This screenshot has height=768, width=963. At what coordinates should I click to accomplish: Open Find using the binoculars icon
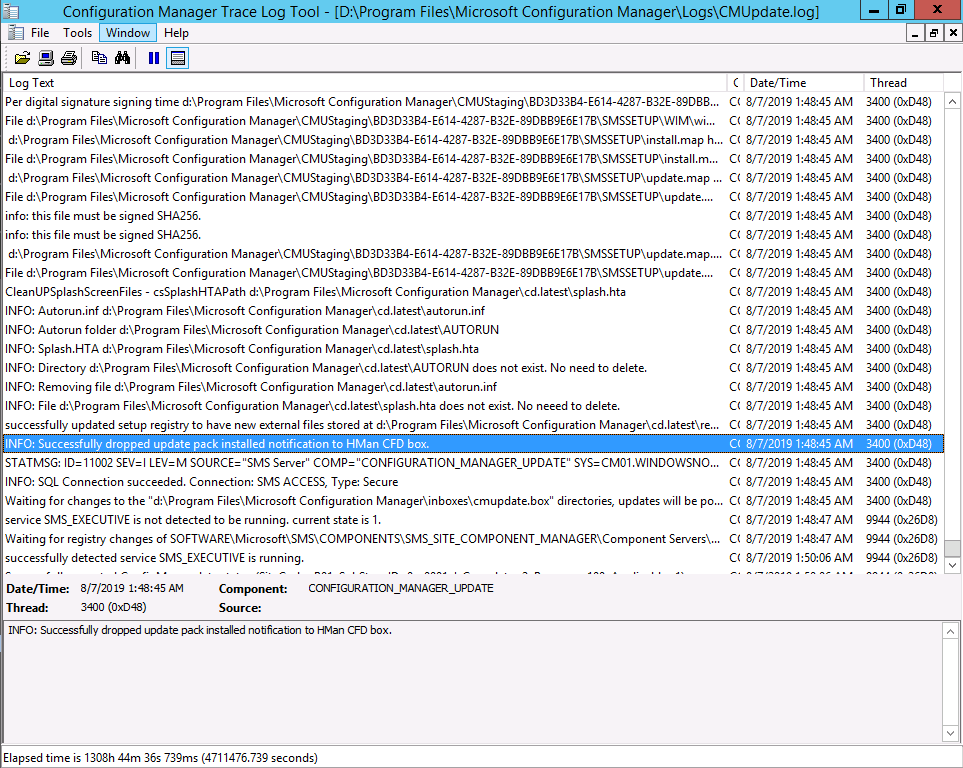tap(122, 58)
